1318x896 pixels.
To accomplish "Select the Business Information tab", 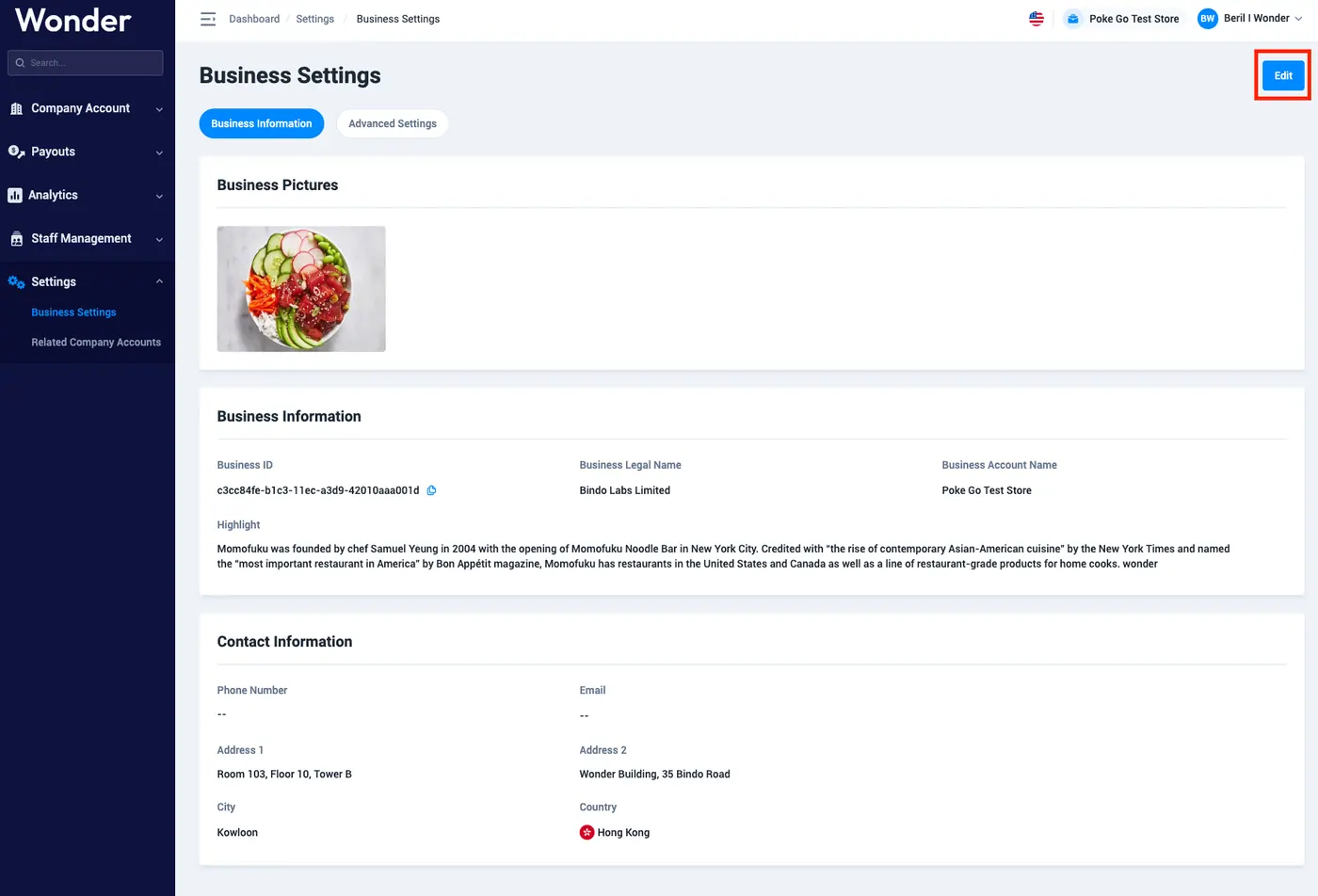I will [x=262, y=123].
